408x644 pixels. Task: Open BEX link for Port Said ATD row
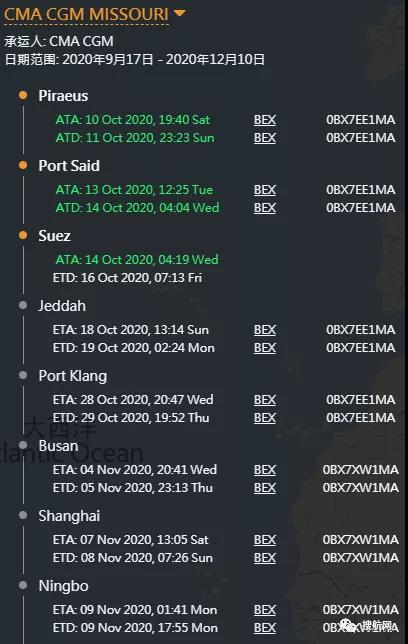265,207
